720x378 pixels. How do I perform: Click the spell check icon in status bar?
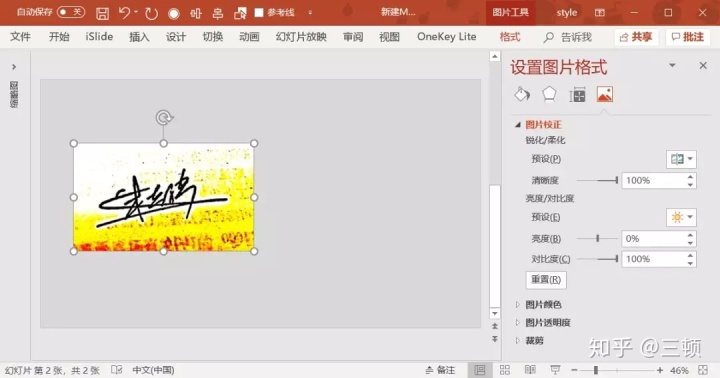tap(117, 370)
